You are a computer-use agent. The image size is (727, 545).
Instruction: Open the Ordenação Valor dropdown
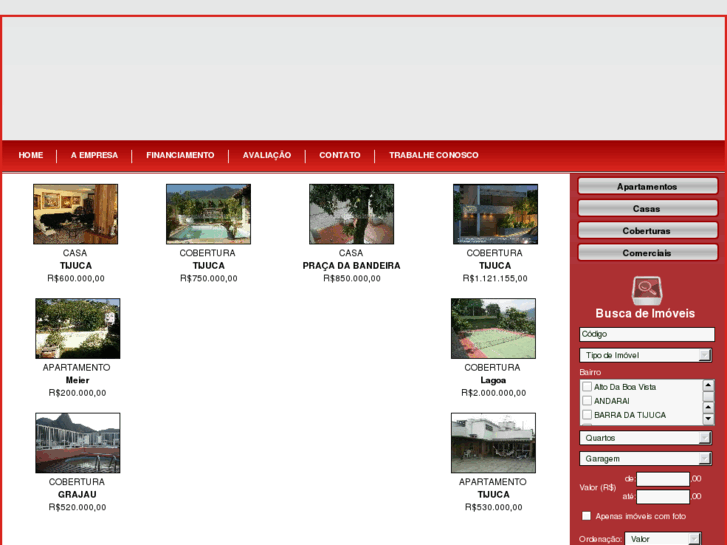[x=663, y=539]
